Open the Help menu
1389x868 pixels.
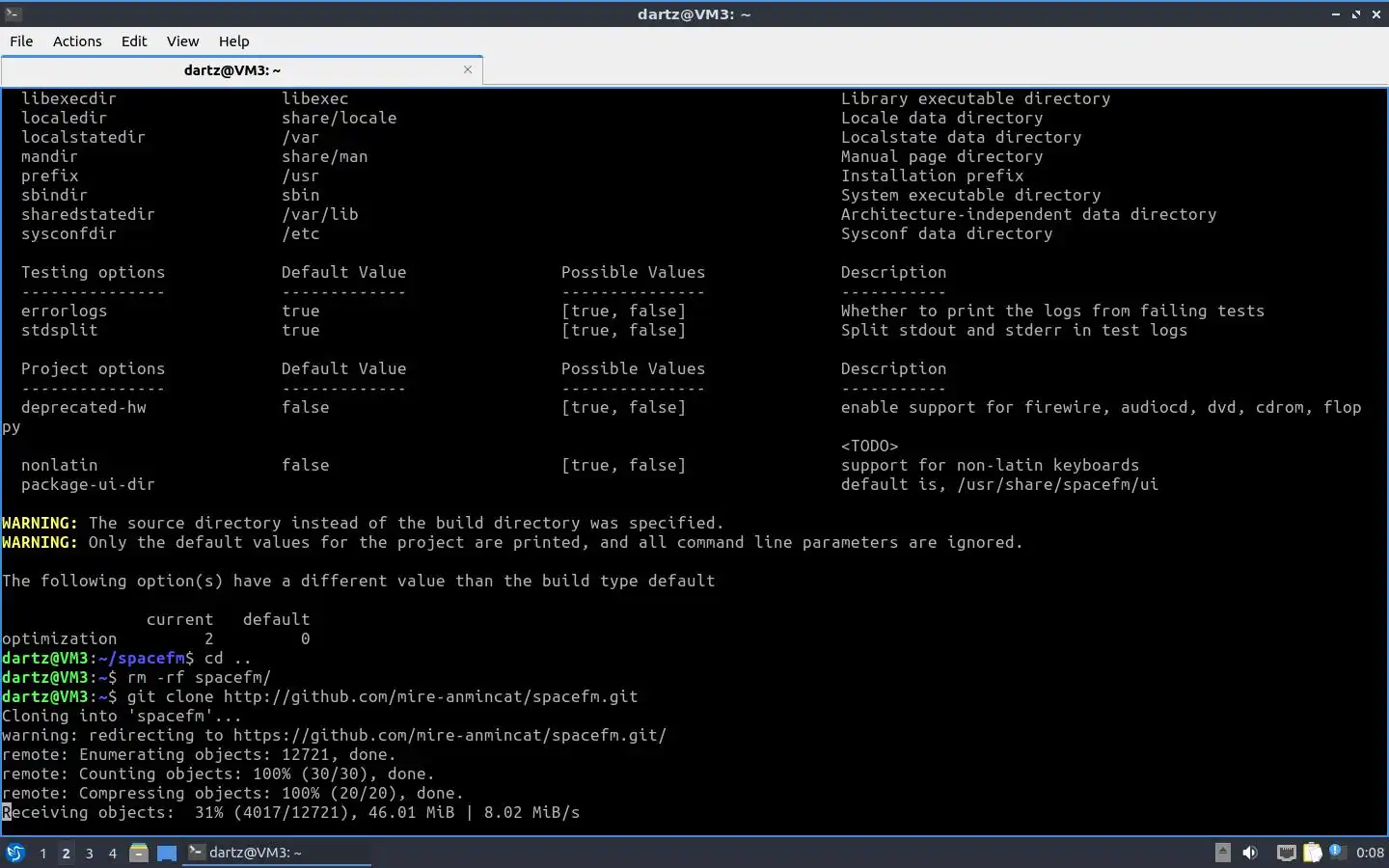pyautogui.click(x=233, y=41)
